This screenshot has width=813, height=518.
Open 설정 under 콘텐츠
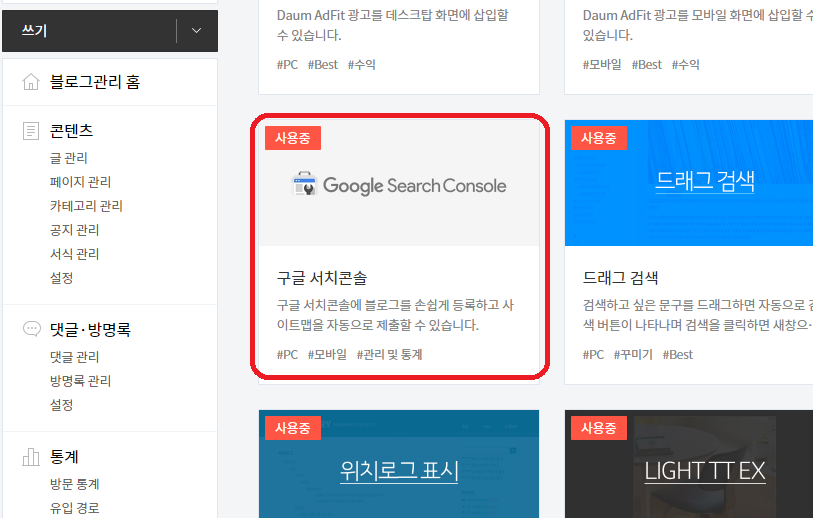tap(61, 277)
